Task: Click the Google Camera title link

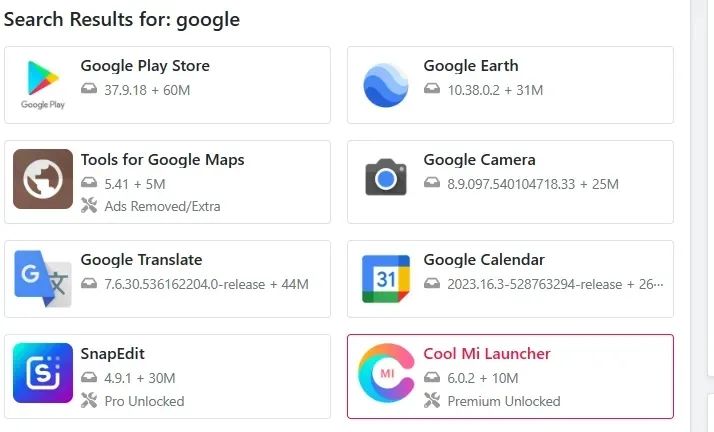Action: coord(479,160)
